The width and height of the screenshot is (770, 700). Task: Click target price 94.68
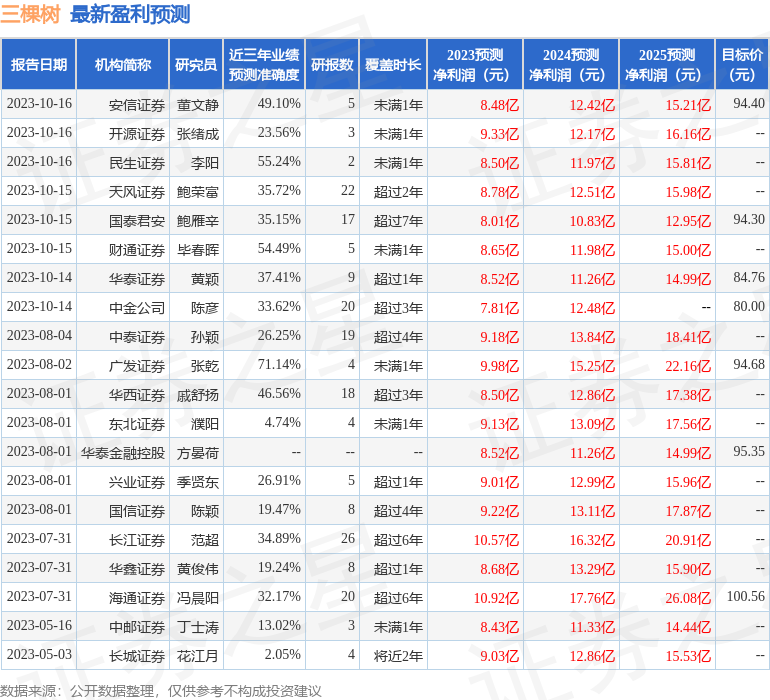click(749, 364)
